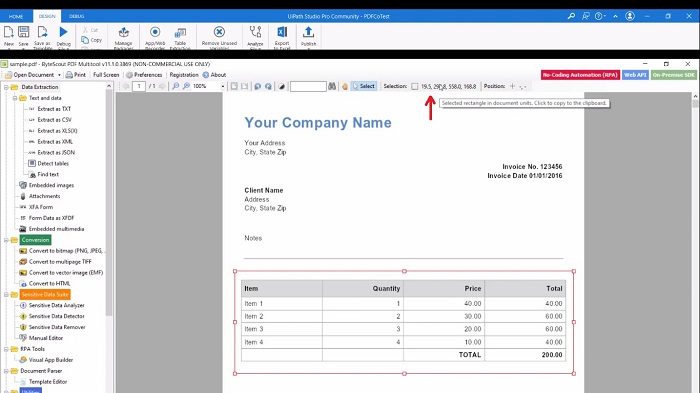Click the No-Coding Automation (RPA) button
The image size is (700, 393).
(x=580, y=75)
